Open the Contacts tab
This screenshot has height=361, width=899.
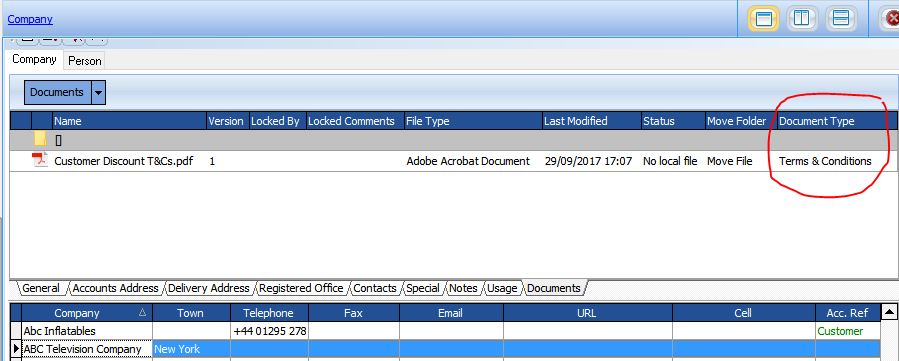375,288
